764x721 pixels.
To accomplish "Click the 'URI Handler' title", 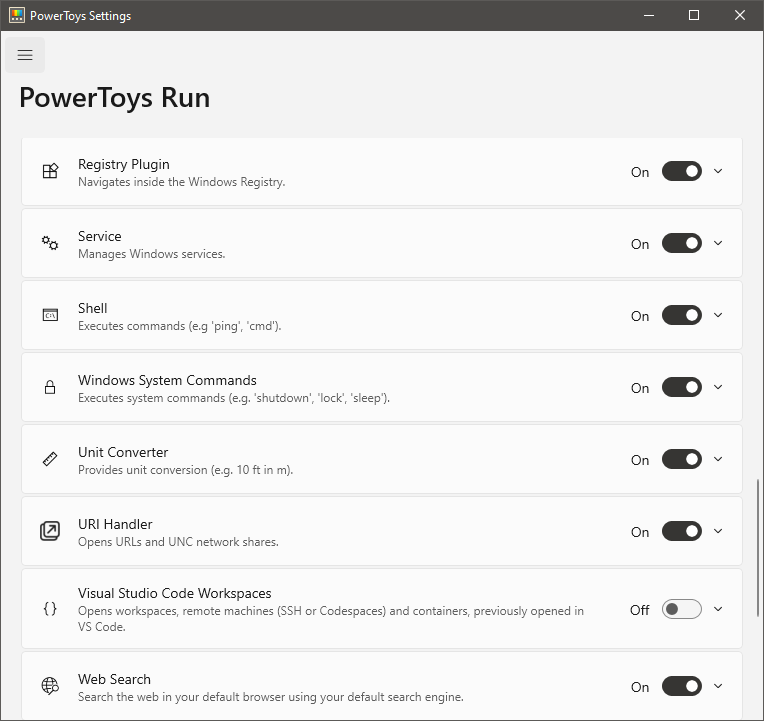I will (115, 524).
